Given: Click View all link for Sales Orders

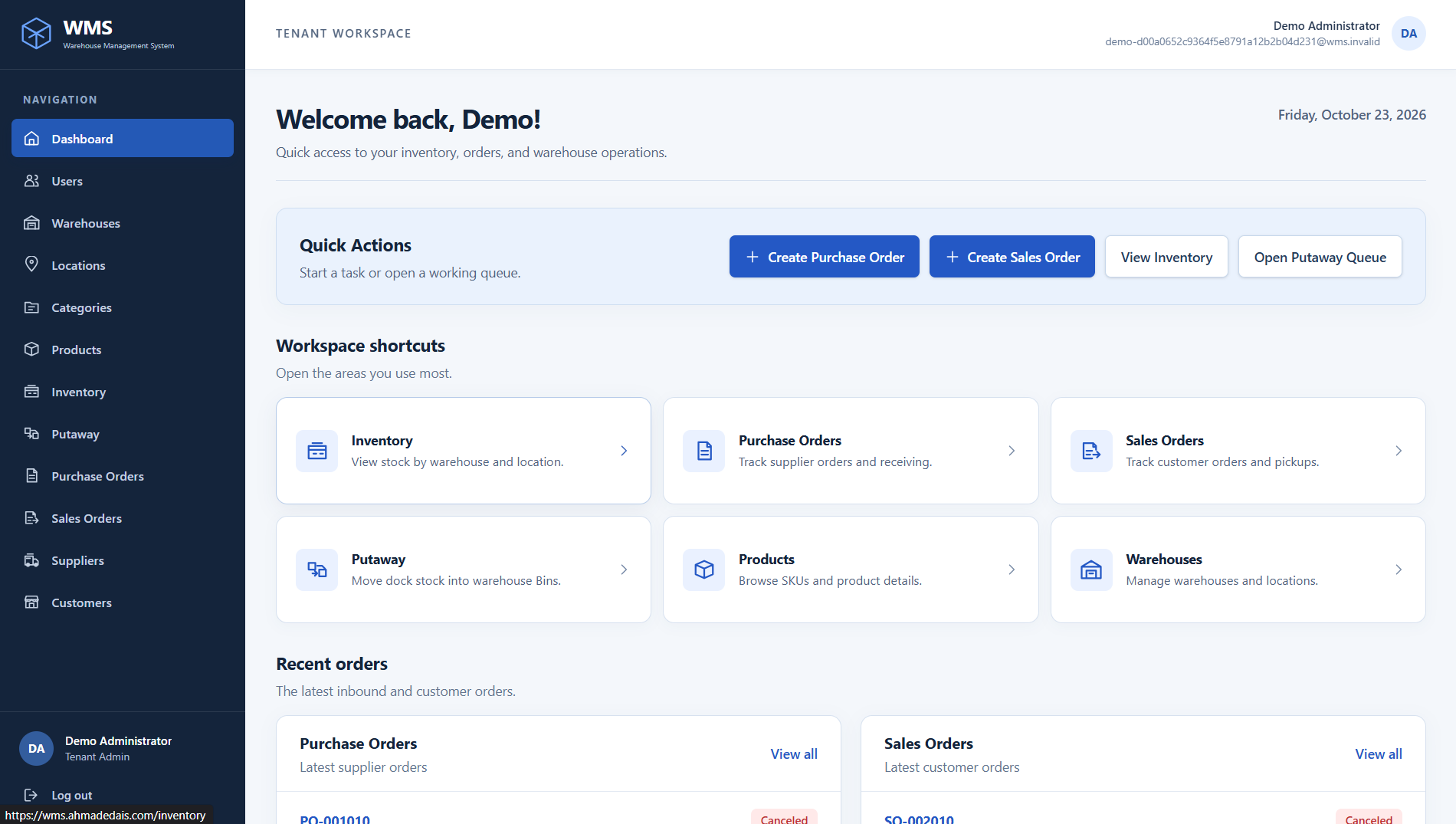Looking at the screenshot, I should pyautogui.click(x=1379, y=754).
